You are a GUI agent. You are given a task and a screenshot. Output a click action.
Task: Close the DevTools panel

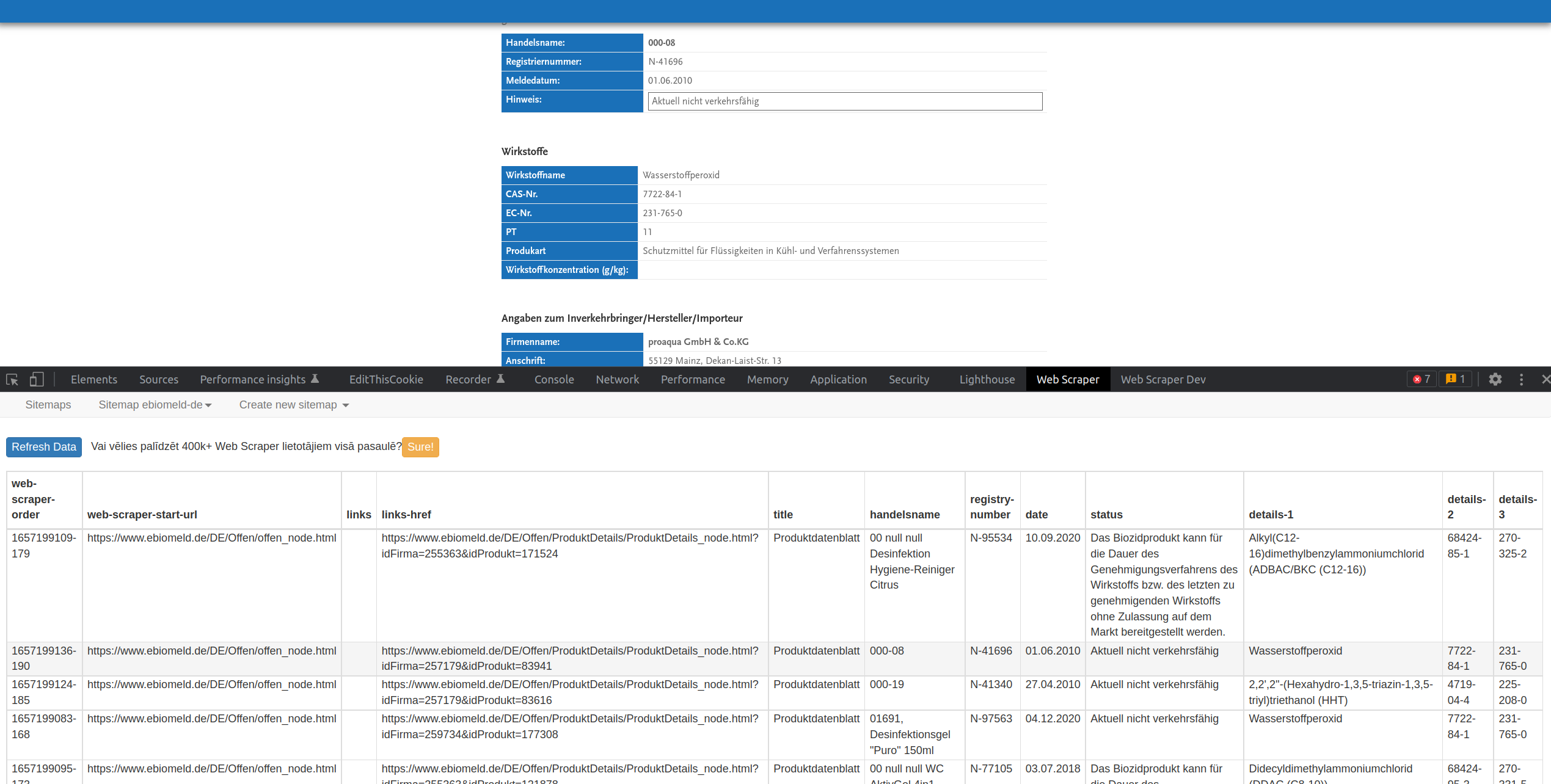(1546, 380)
